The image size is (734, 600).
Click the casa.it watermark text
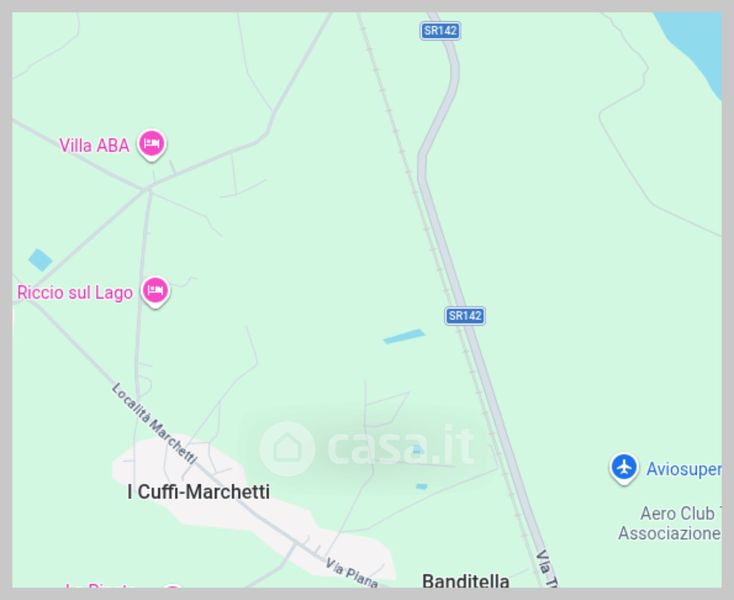[401, 446]
